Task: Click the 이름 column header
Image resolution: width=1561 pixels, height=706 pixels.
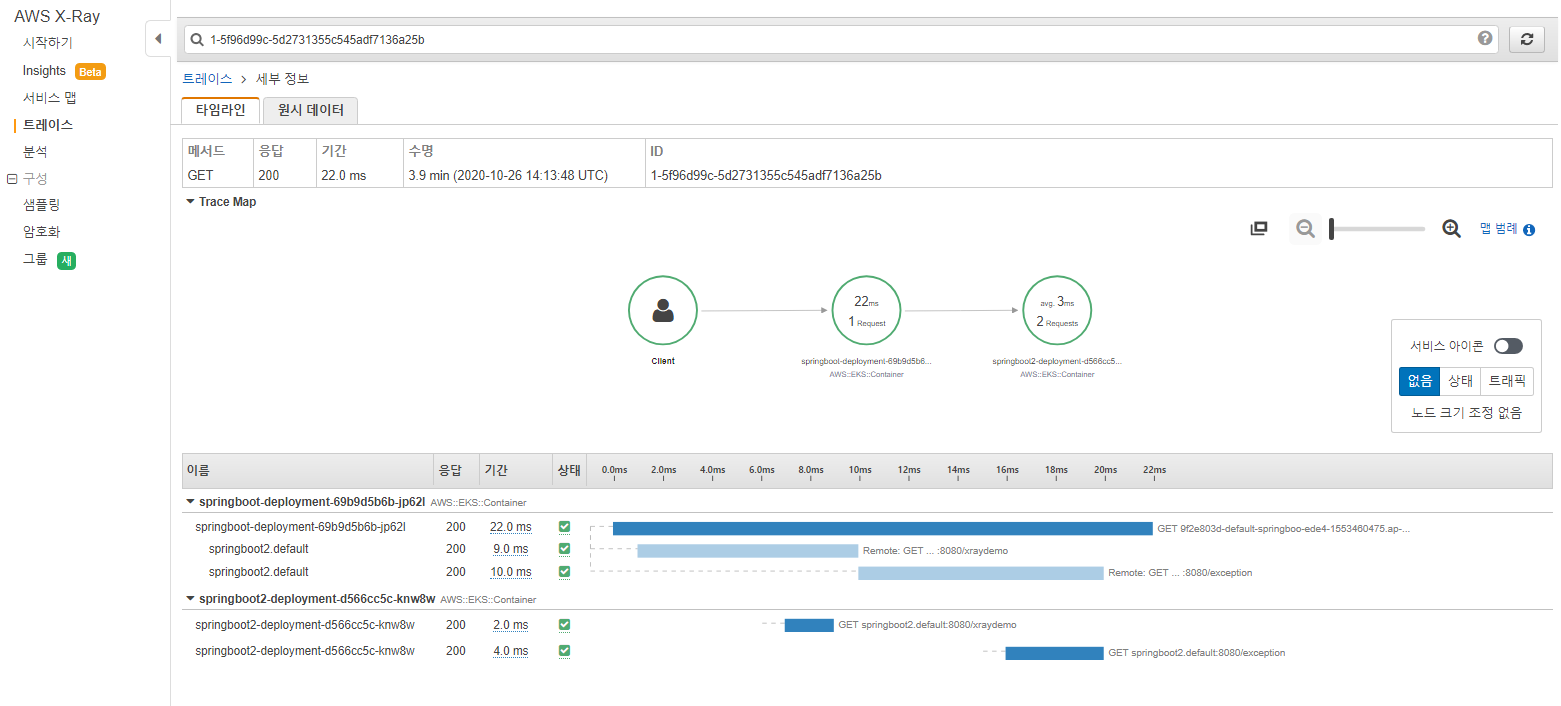Action: [306, 470]
